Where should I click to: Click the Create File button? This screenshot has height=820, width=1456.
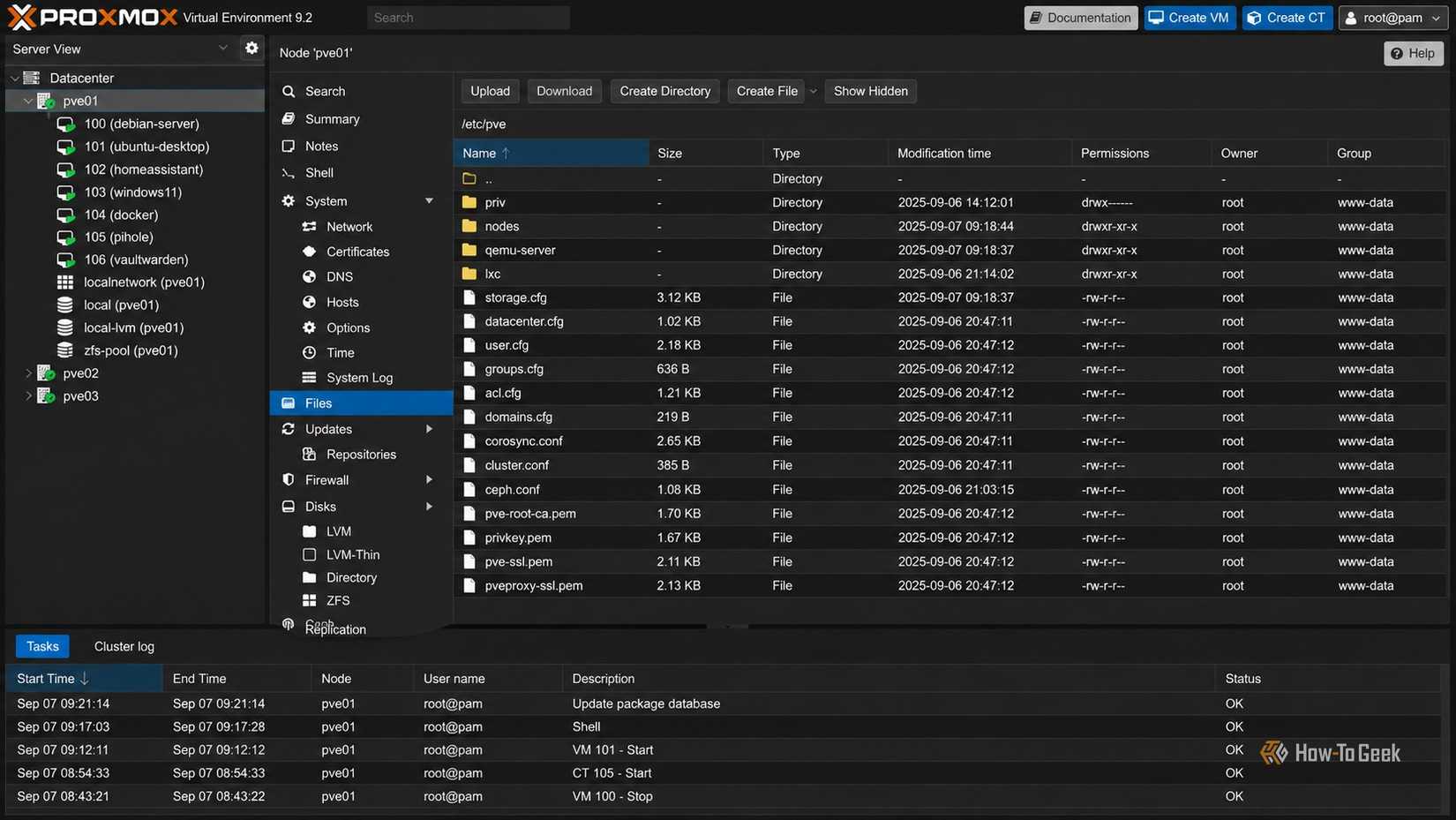tap(767, 91)
